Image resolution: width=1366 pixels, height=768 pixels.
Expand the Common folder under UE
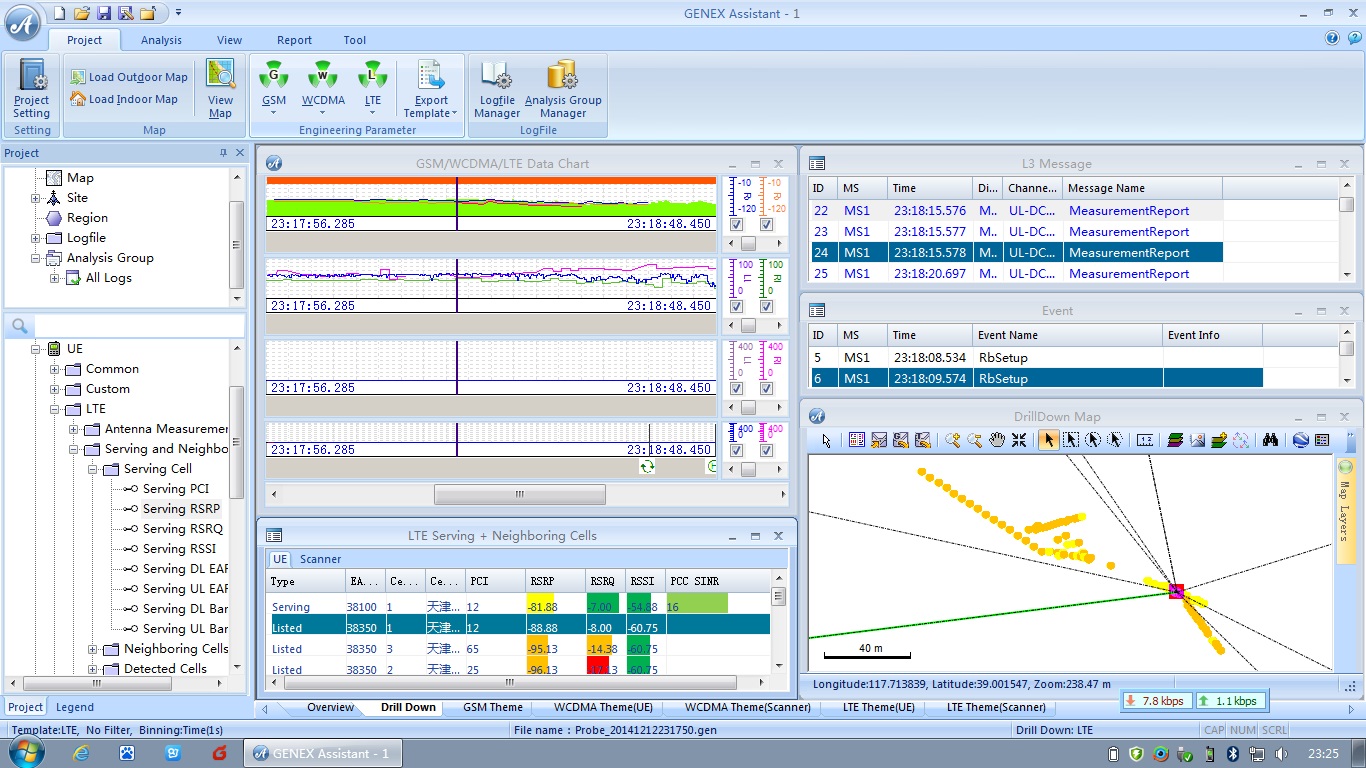pos(55,369)
